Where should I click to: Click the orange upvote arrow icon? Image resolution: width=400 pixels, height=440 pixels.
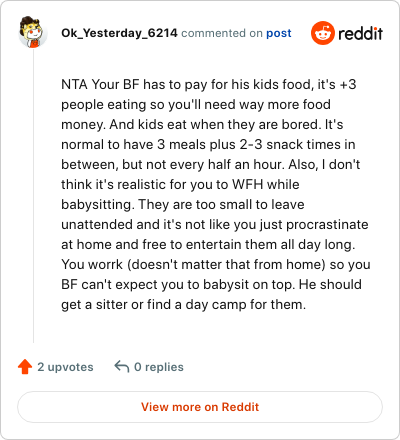point(25,367)
